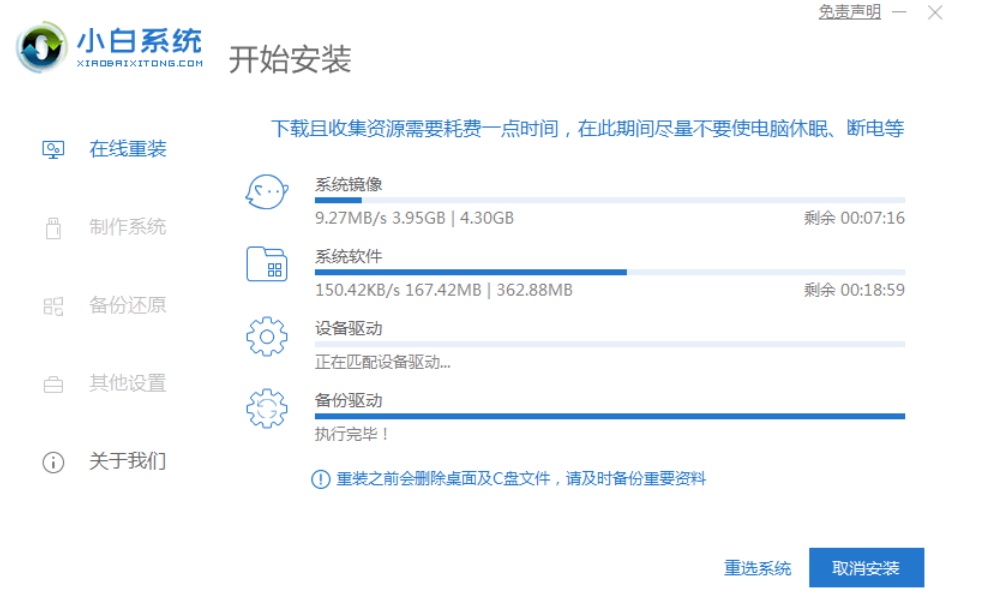Click the 小白系统 logo icon

41,47
